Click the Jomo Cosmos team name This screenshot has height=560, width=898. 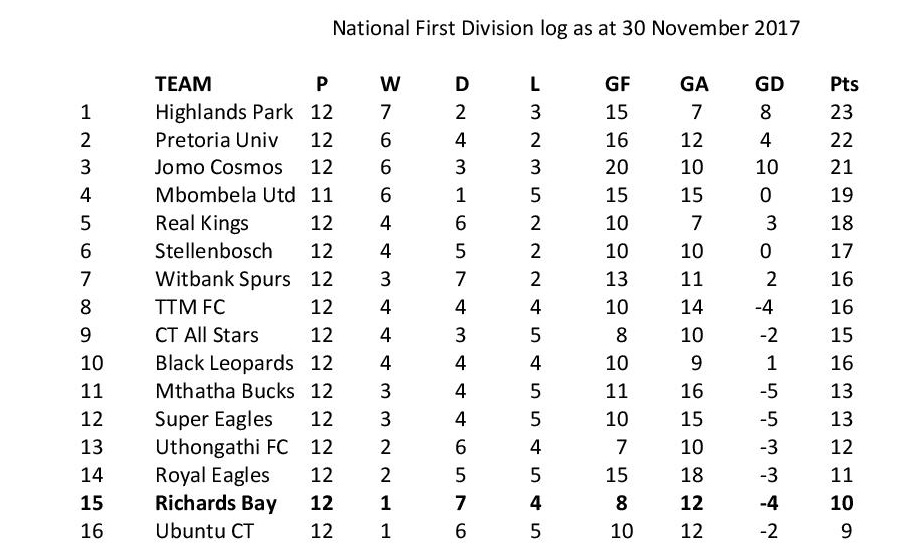[x=219, y=168]
